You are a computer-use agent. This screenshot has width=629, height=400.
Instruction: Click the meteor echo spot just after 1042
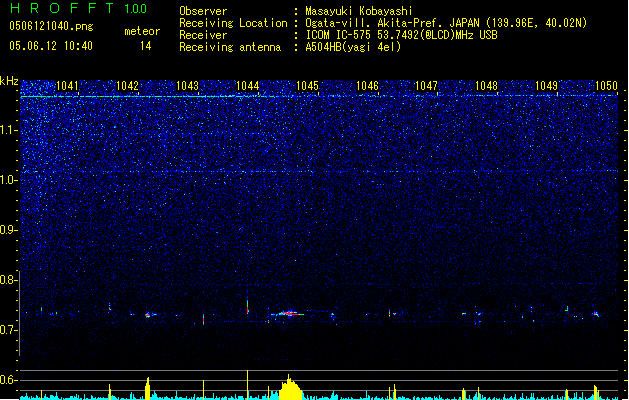(148, 315)
